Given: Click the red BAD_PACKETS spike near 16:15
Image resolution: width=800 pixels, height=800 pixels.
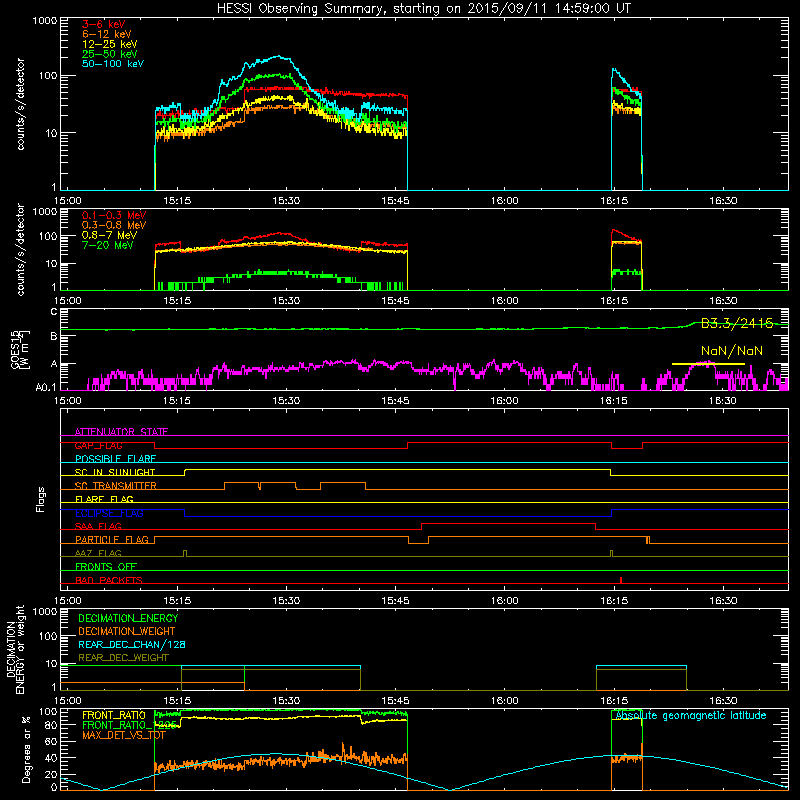Looking at the screenshot, I should 621,580.
